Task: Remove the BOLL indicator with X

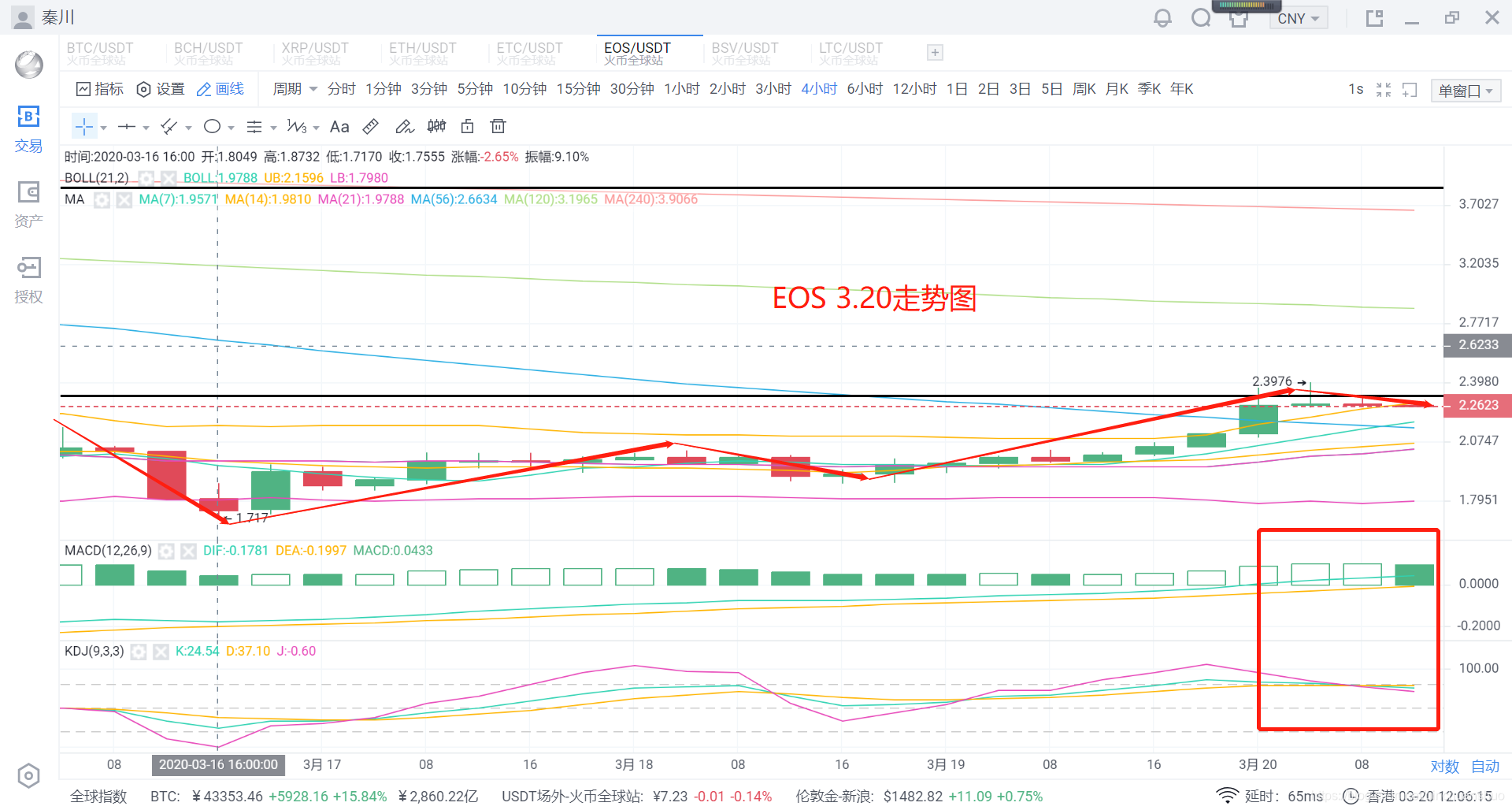Action: 169,178
